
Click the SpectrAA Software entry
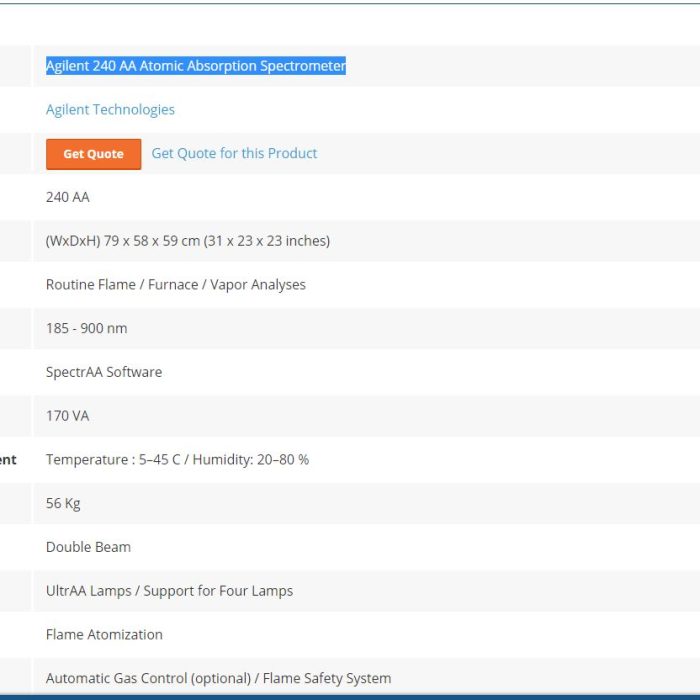pyautogui.click(x=104, y=372)
